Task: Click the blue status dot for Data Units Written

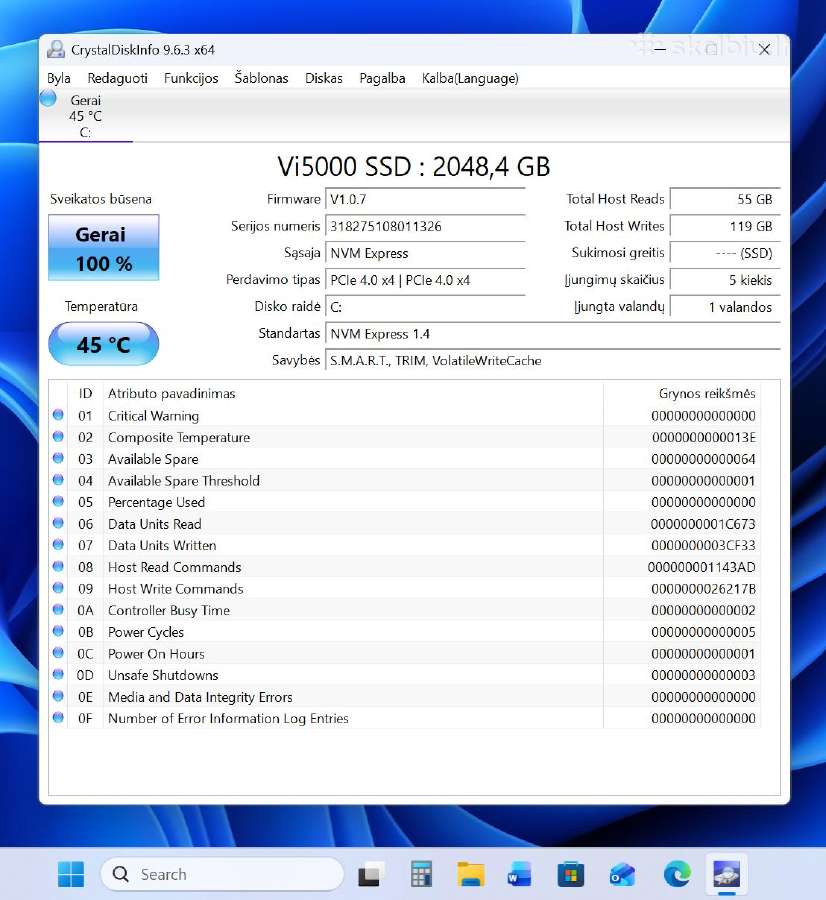Action: click(x=58, y=544)
